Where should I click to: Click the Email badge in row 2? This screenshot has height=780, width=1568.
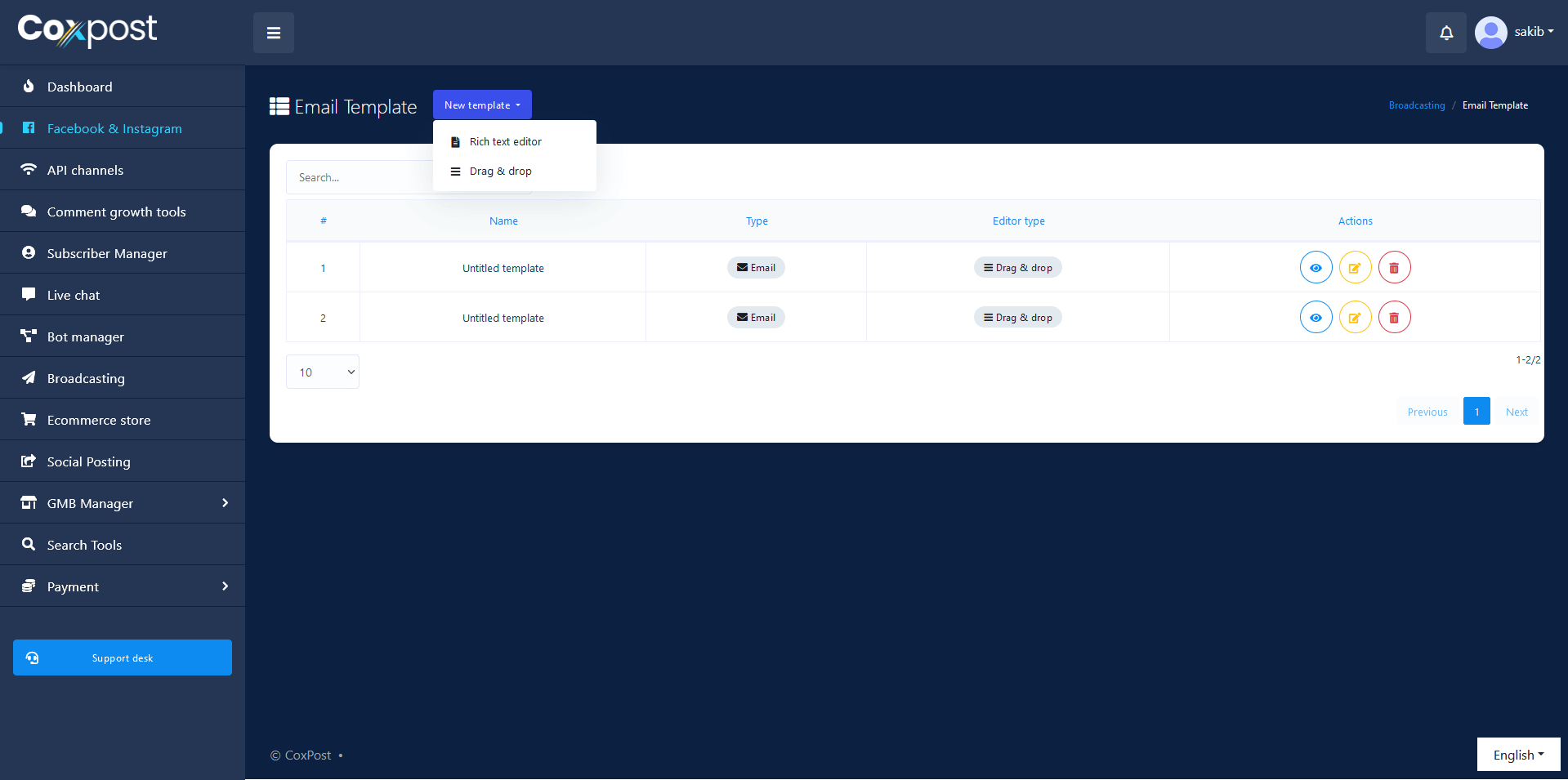(x=756, y=317)
